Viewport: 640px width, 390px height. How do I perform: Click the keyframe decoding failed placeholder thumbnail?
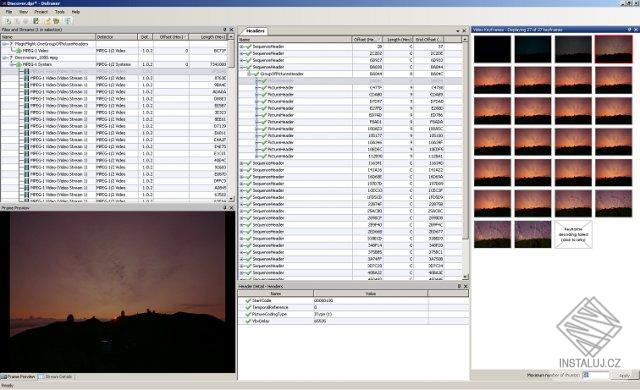point(573,235)
